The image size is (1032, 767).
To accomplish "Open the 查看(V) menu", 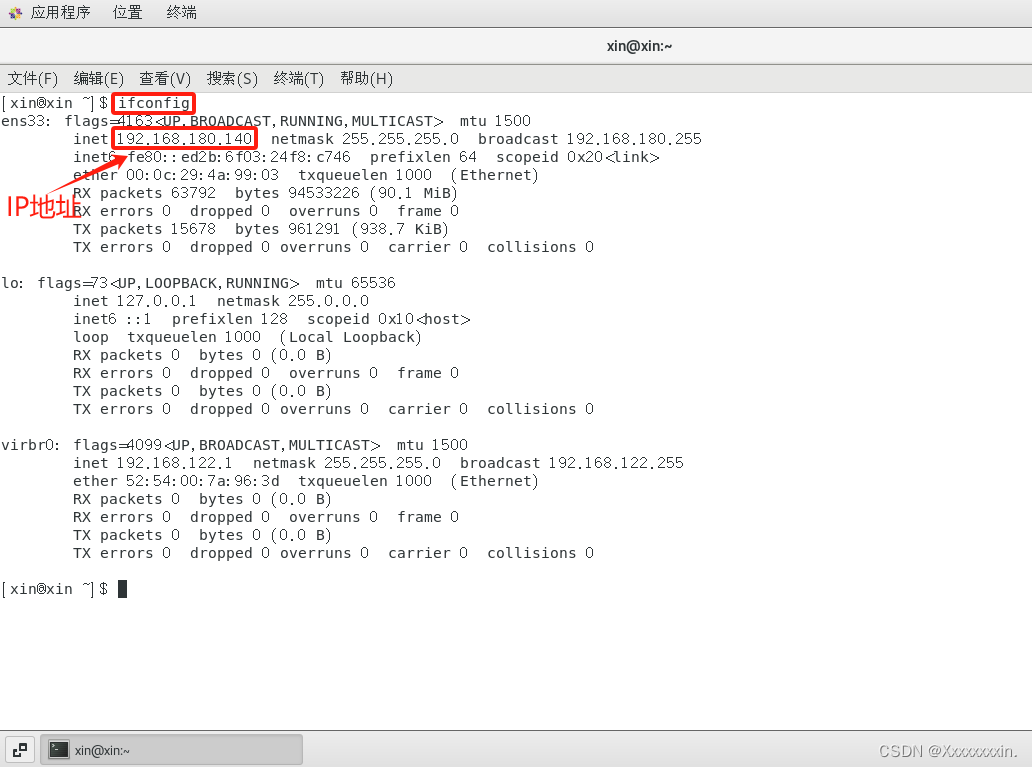I will tap(165, 79).
